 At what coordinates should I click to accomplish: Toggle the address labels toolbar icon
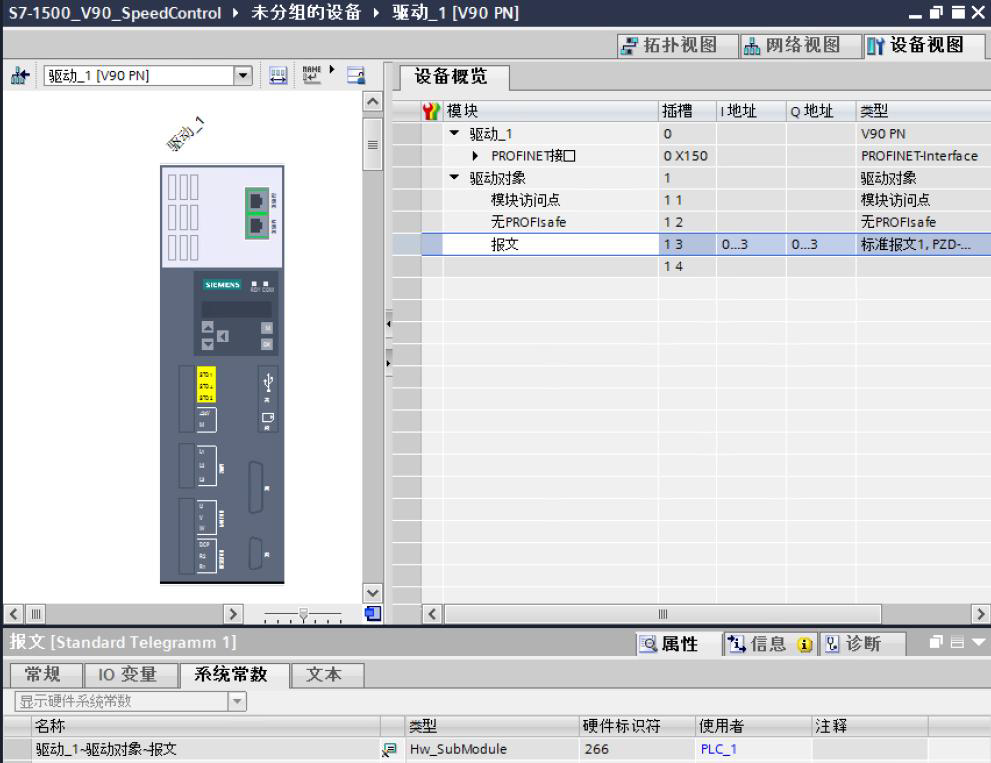[278, 76]
